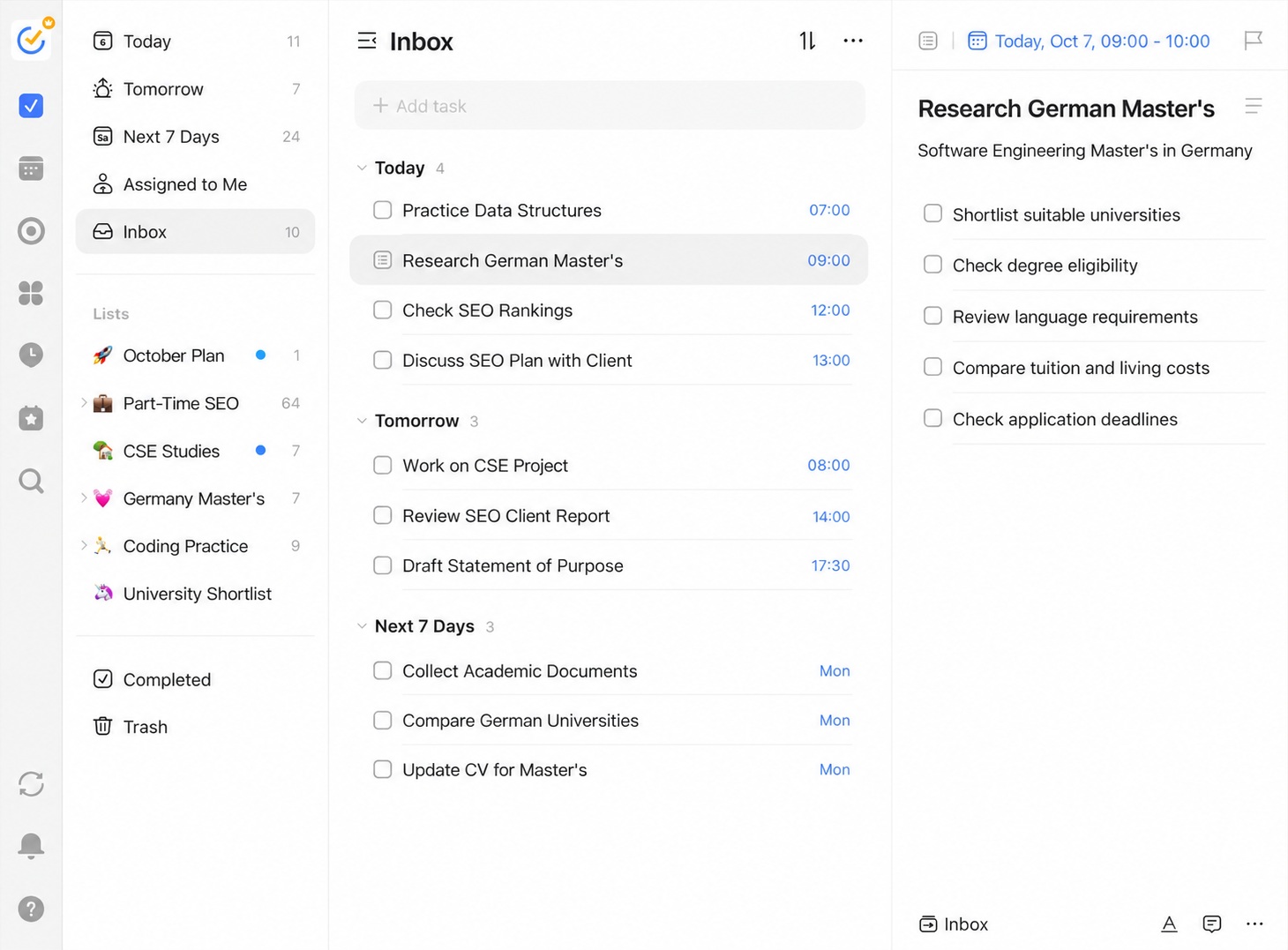Expand the Coding Practice list folder

[84, 546]
